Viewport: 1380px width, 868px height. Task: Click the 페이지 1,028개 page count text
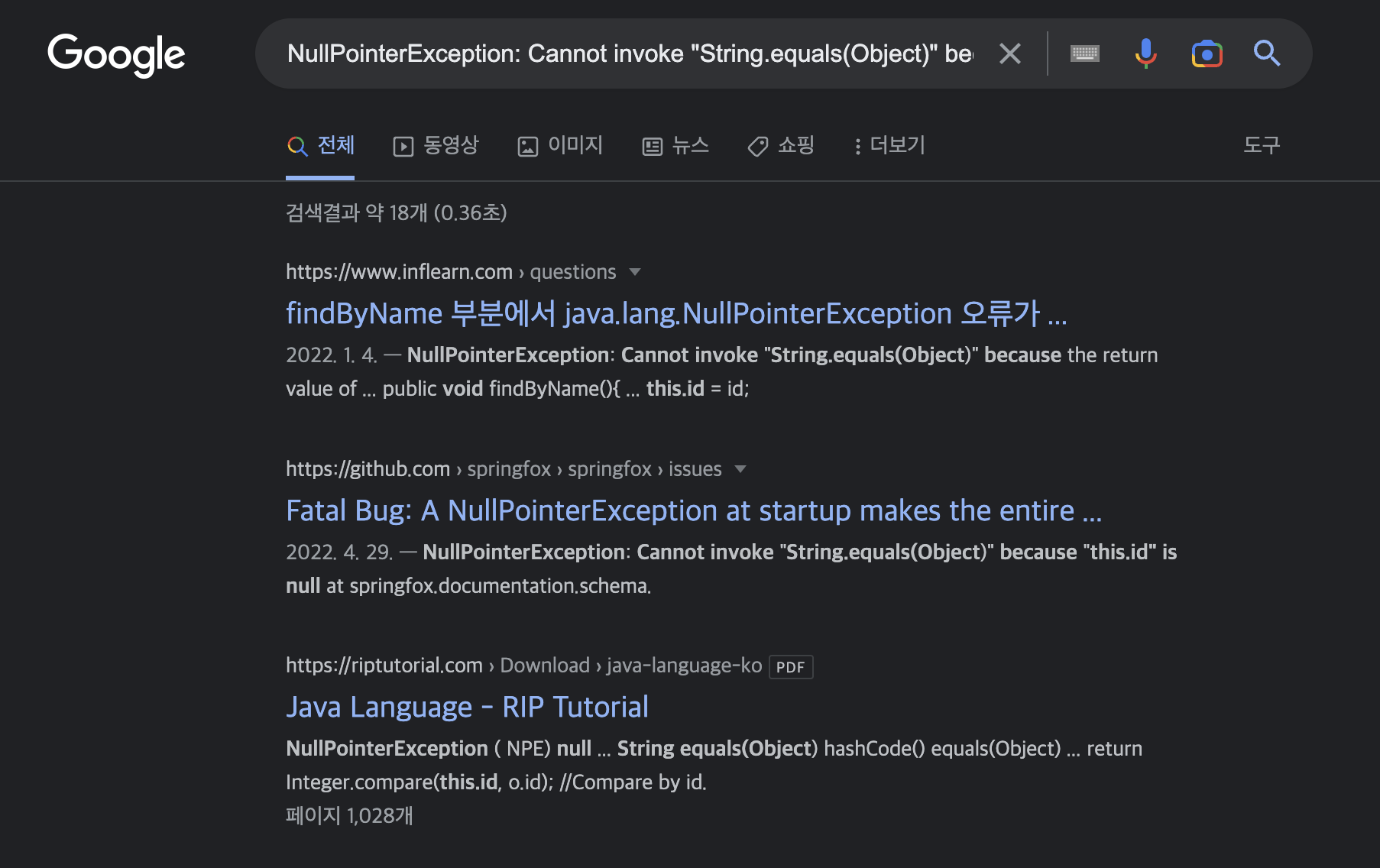click(x=349, y=815)
